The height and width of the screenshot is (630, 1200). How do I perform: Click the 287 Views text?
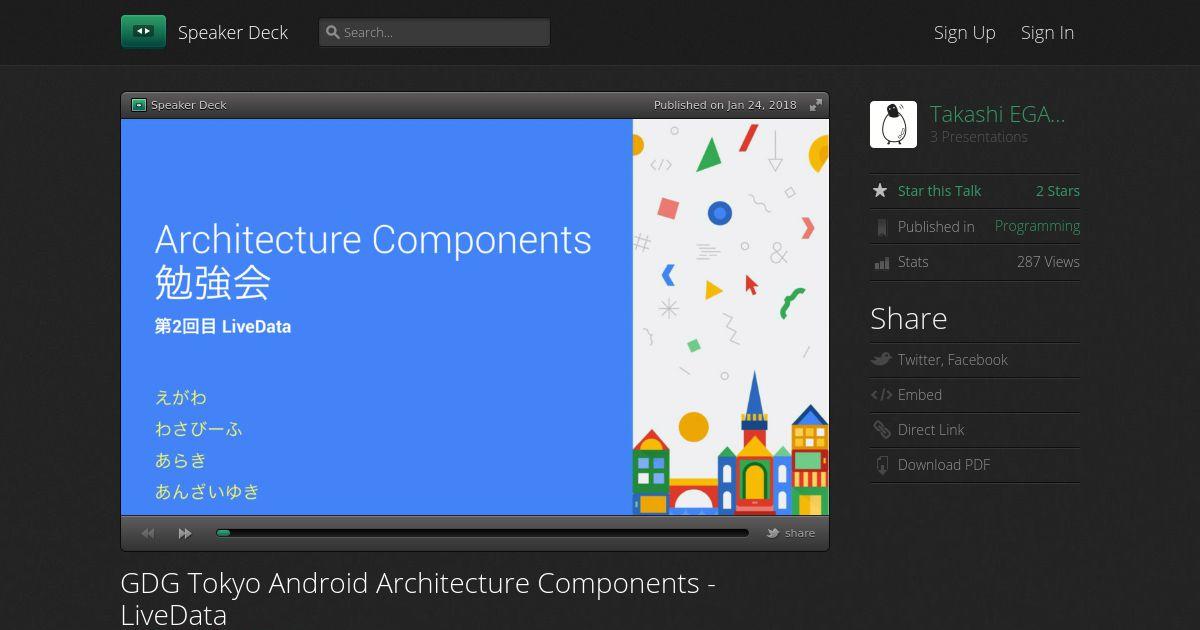pyautogui.click(x=1048, y=262)
